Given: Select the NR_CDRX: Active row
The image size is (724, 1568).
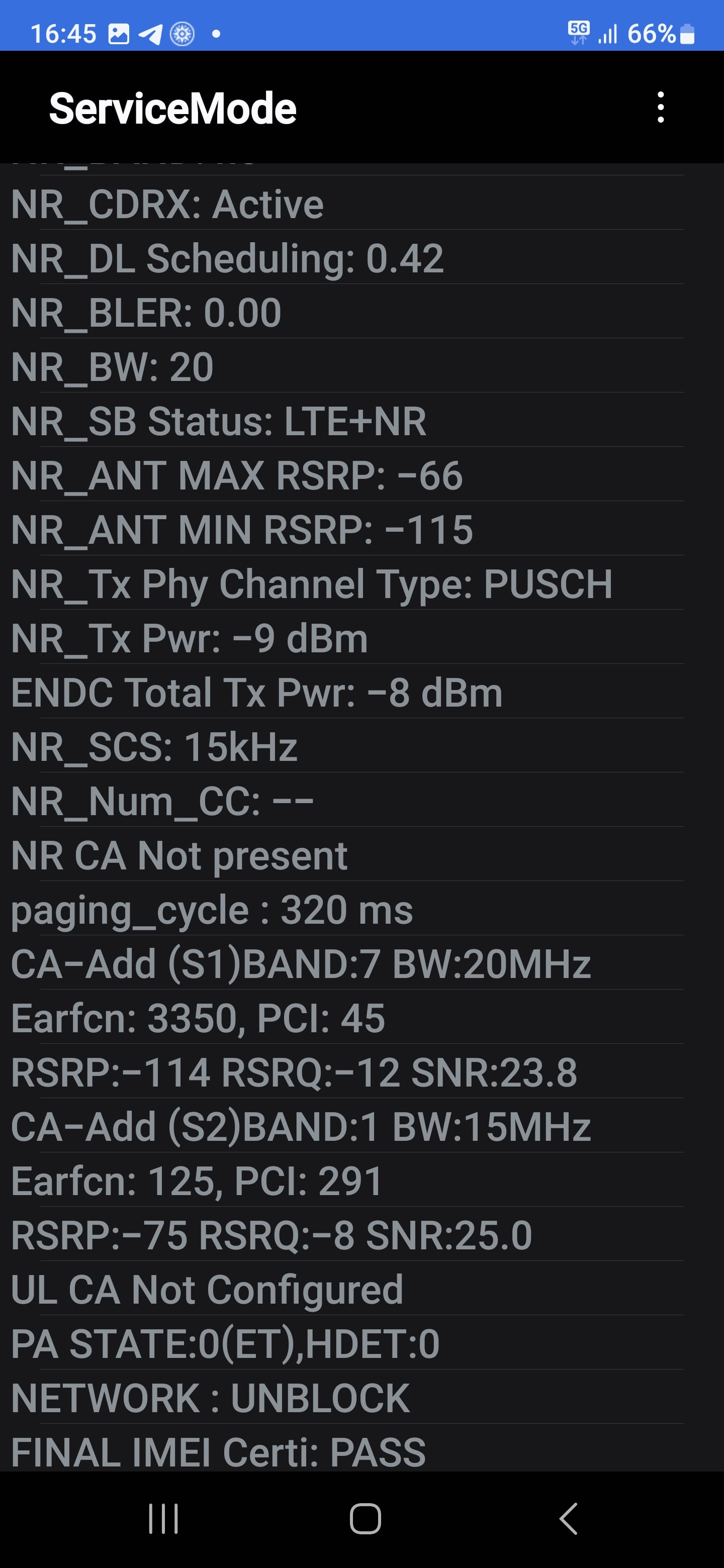Looking at the screenshot, I should click(347, 204).
